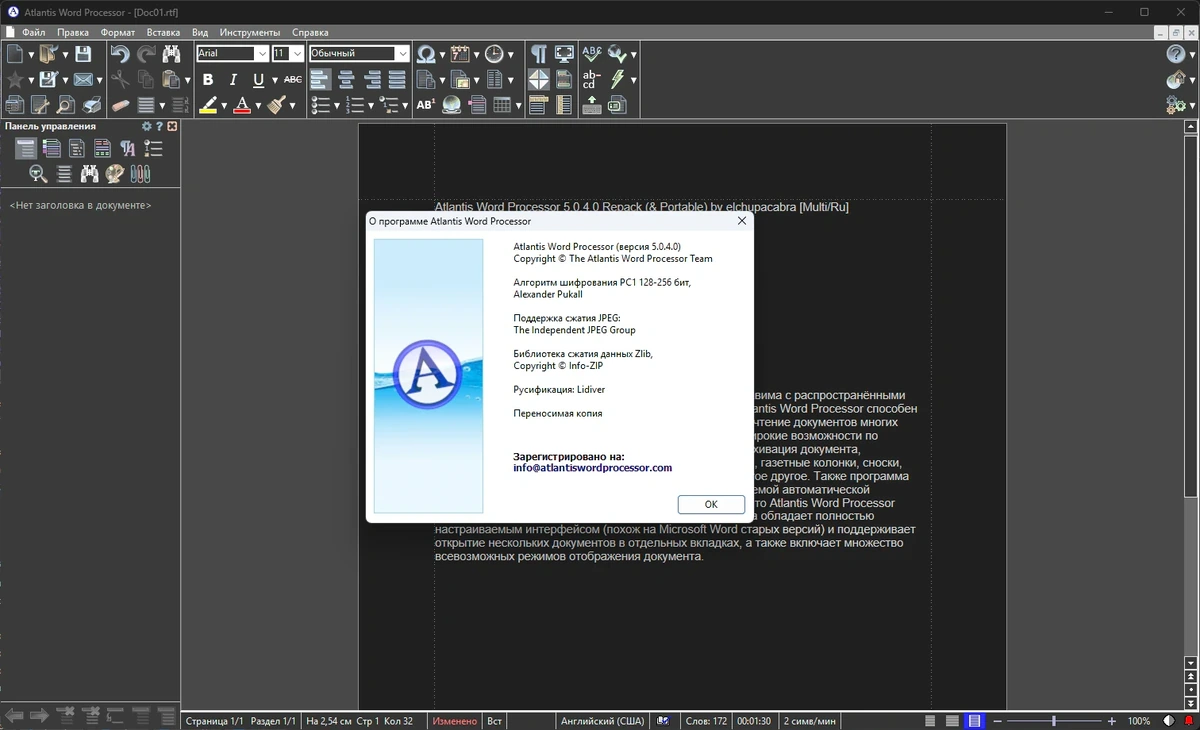Expand the bulleted list dropdown arrow

coord(337,105)
